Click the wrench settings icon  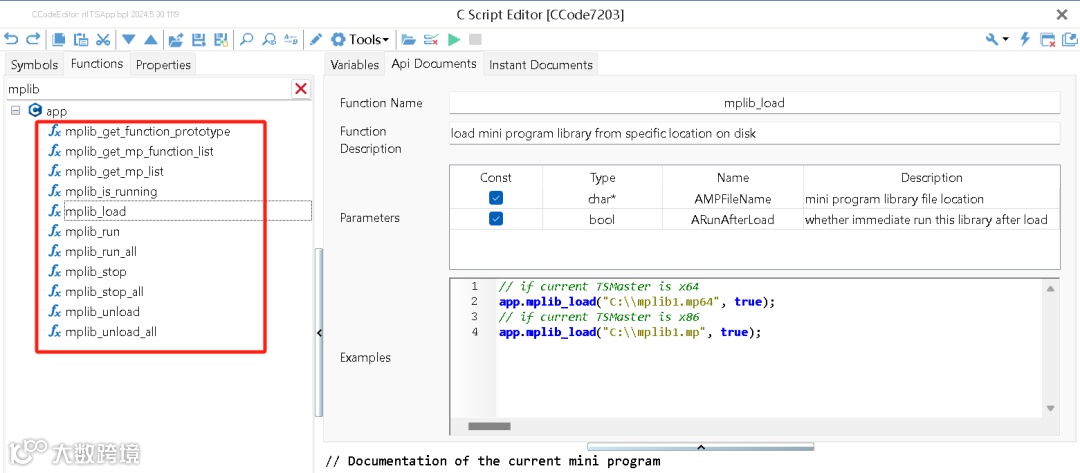[993, 39]
